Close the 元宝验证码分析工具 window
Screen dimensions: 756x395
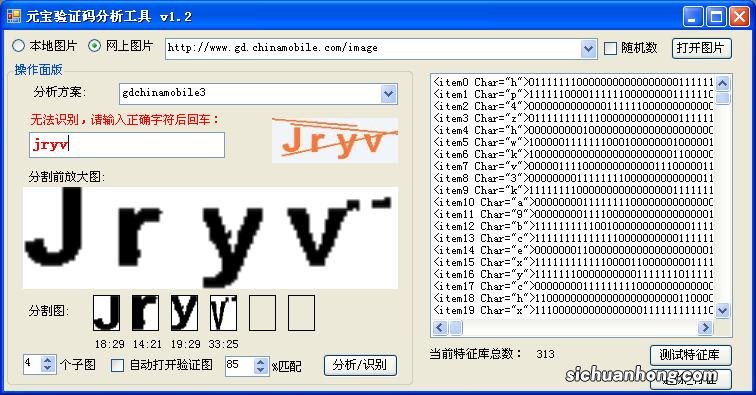click(x=740, y=17)
